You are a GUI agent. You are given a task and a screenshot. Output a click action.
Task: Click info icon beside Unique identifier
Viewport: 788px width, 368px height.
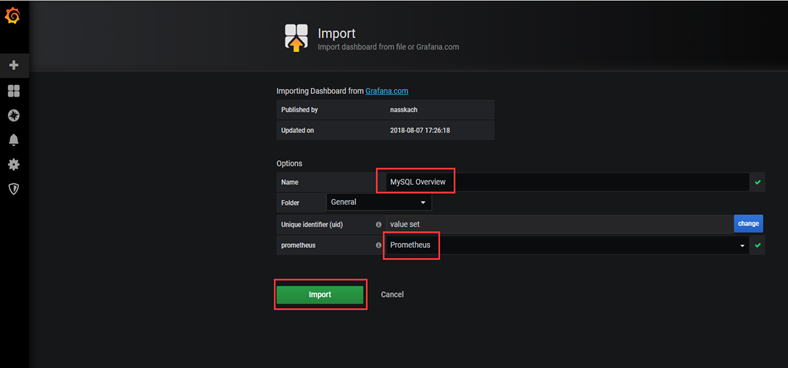378,225
